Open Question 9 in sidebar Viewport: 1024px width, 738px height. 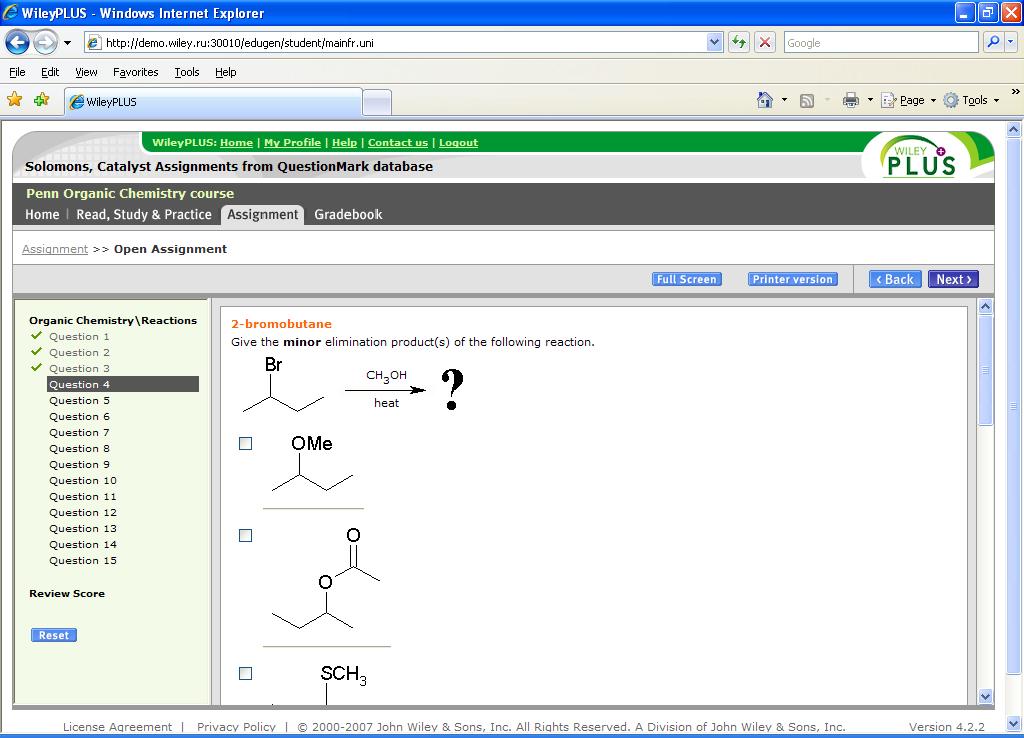pyautogui.click(x=79, y=464)
